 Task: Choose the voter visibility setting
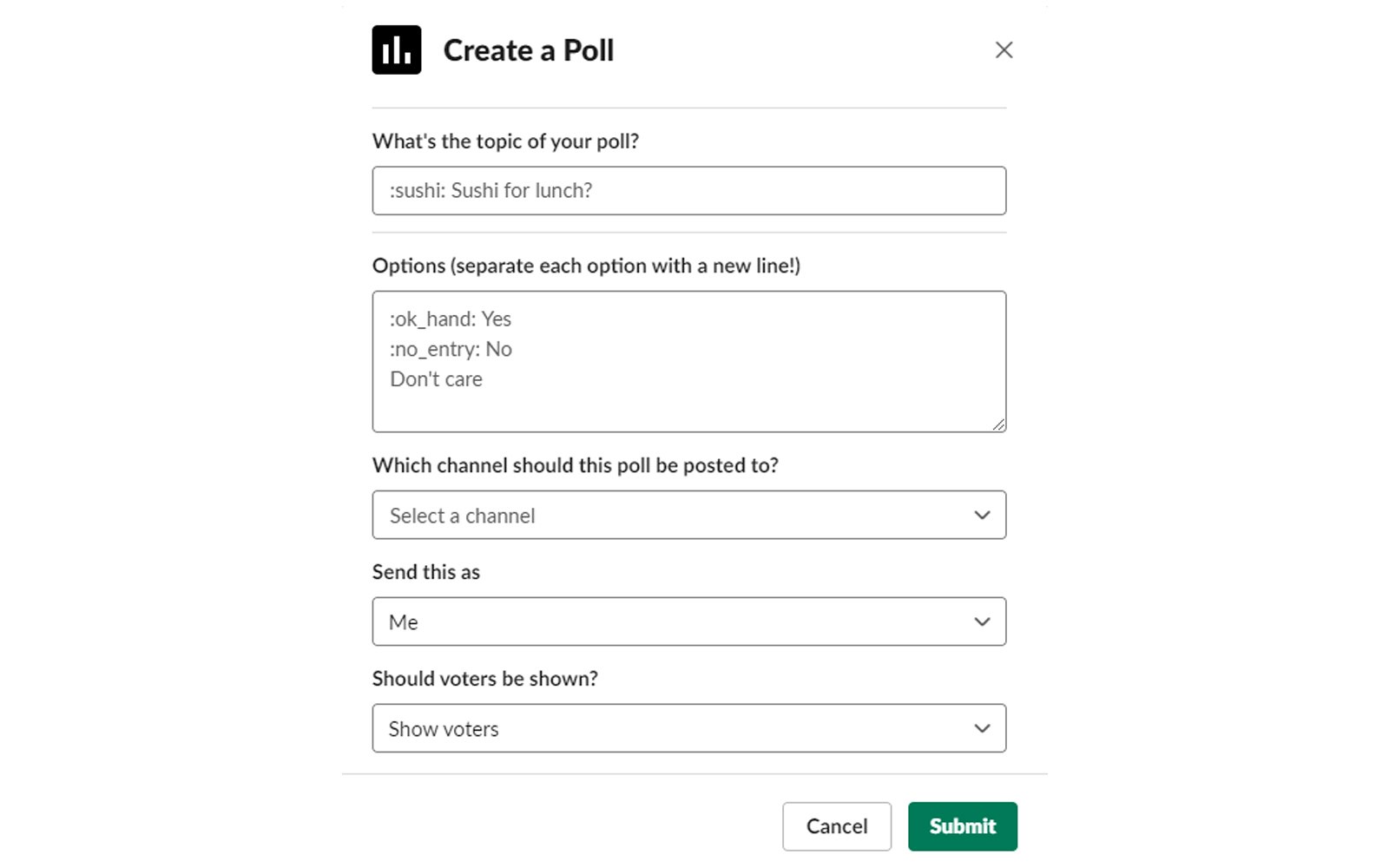688,727
